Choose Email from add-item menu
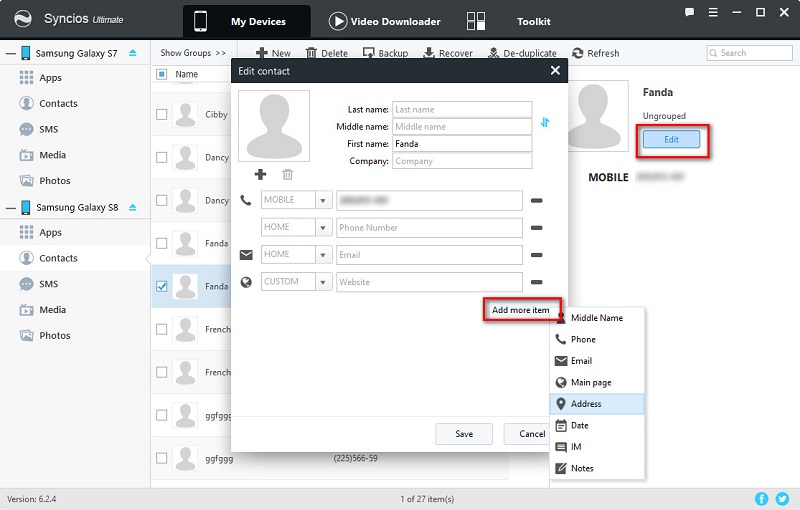 coord(597,361)
